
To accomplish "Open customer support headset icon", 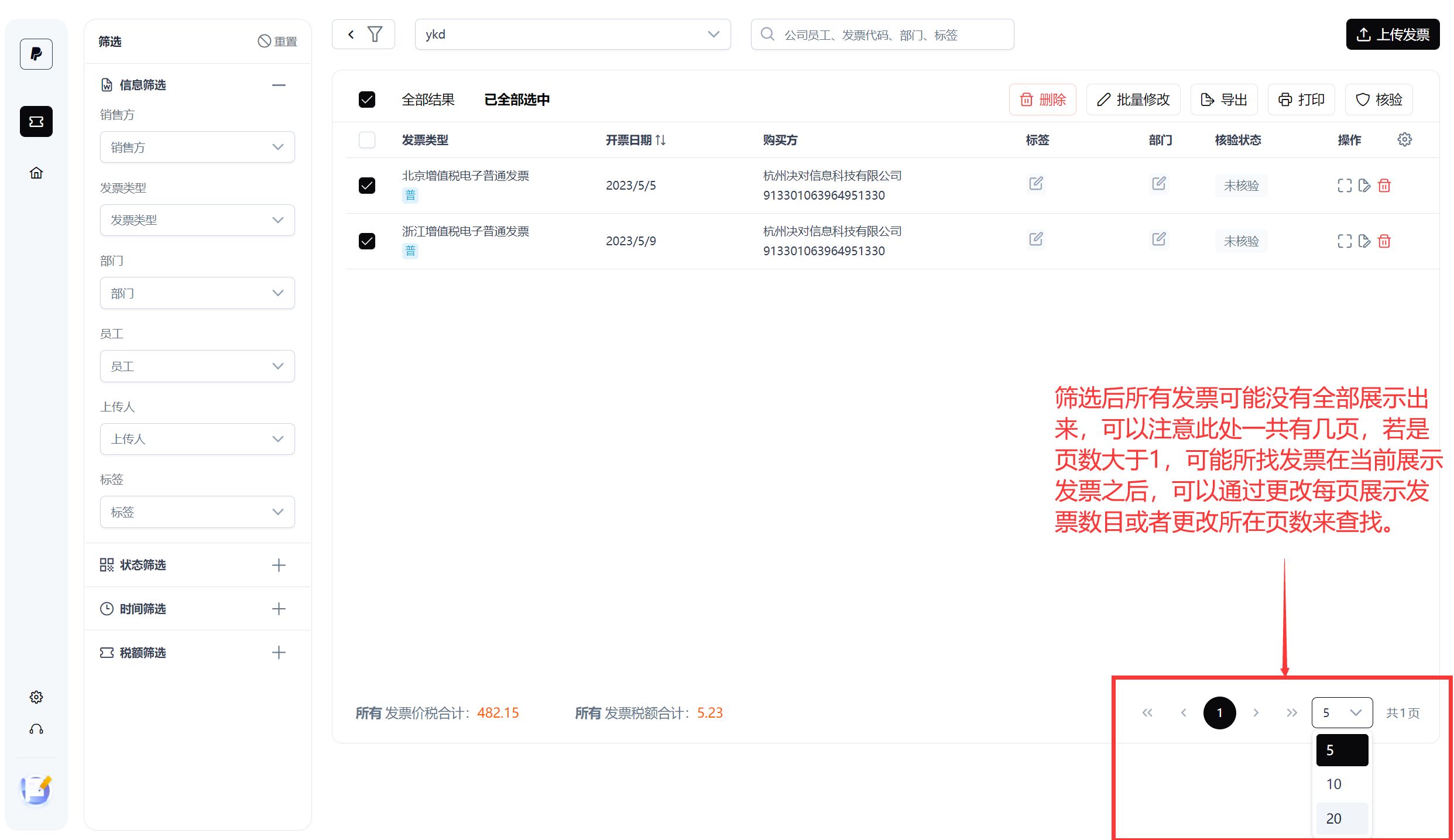I will (x=36, y=729).
